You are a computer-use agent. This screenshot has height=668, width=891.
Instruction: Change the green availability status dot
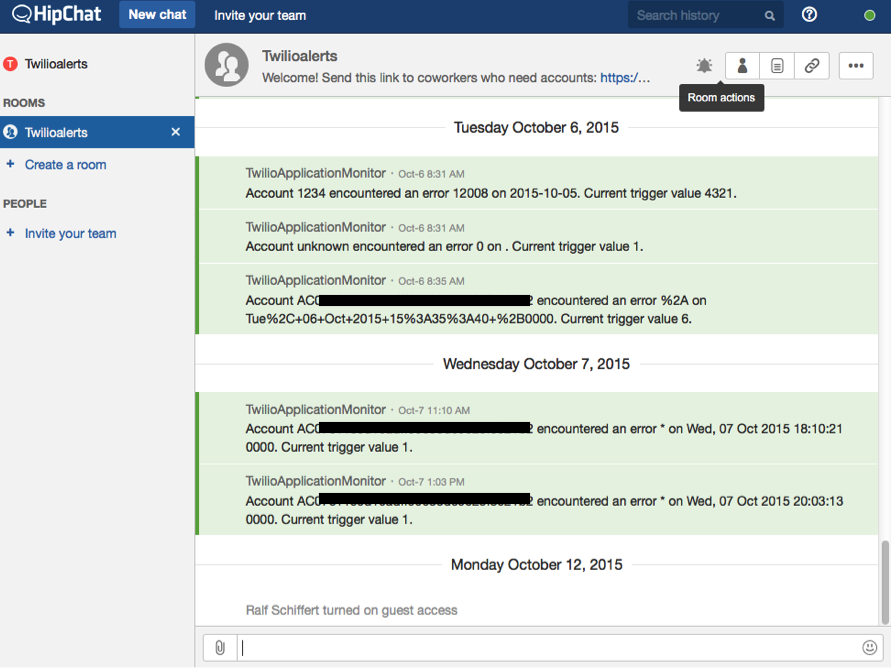click(x=869, y=15)
